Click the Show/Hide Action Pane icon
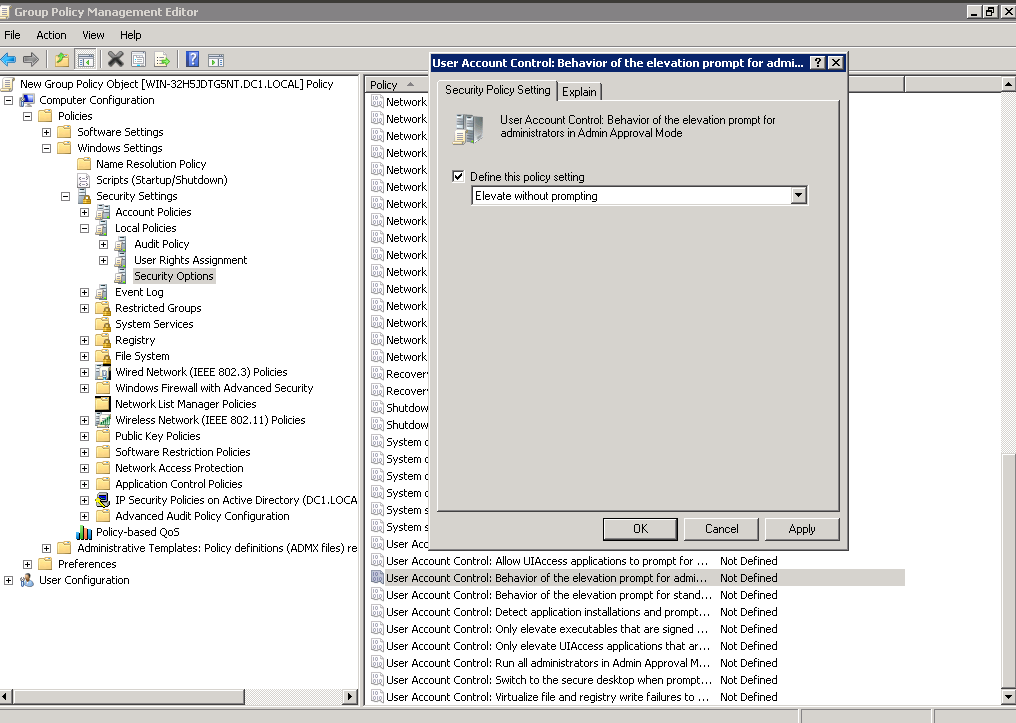Viewport: 1016px width, 723px height. coord(215,59)
